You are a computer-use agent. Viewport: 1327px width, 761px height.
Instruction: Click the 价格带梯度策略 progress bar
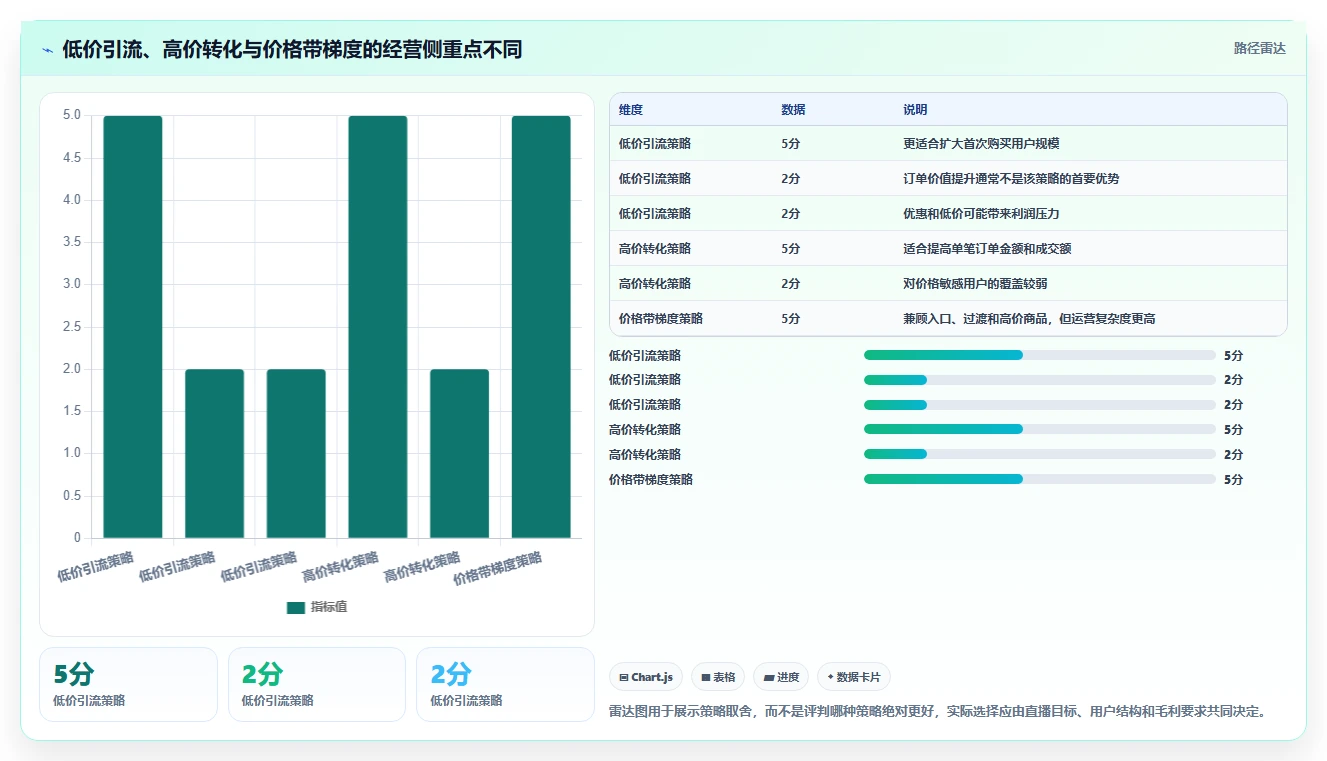pyautogui.click(x=1039, y=479)
